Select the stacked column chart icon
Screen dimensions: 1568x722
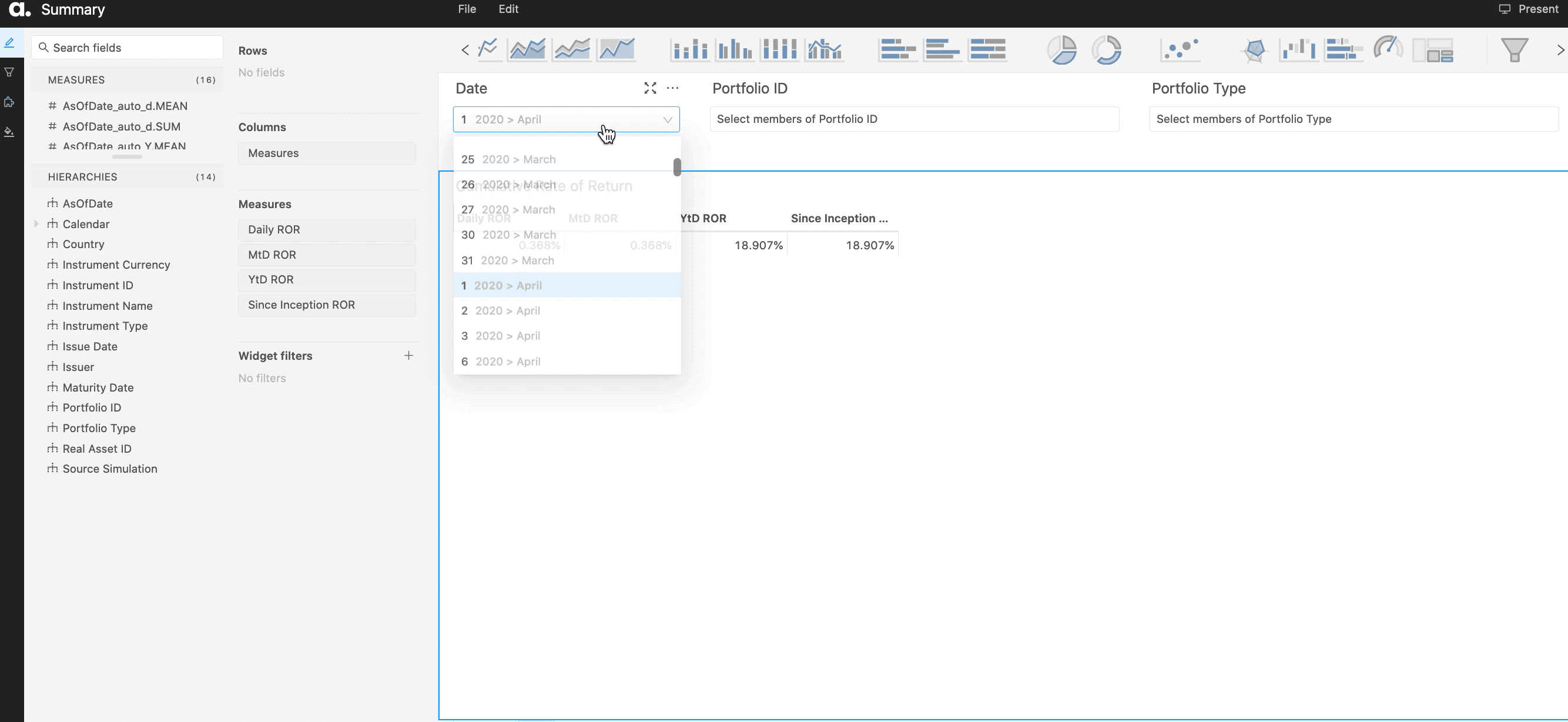click(689, 49)
